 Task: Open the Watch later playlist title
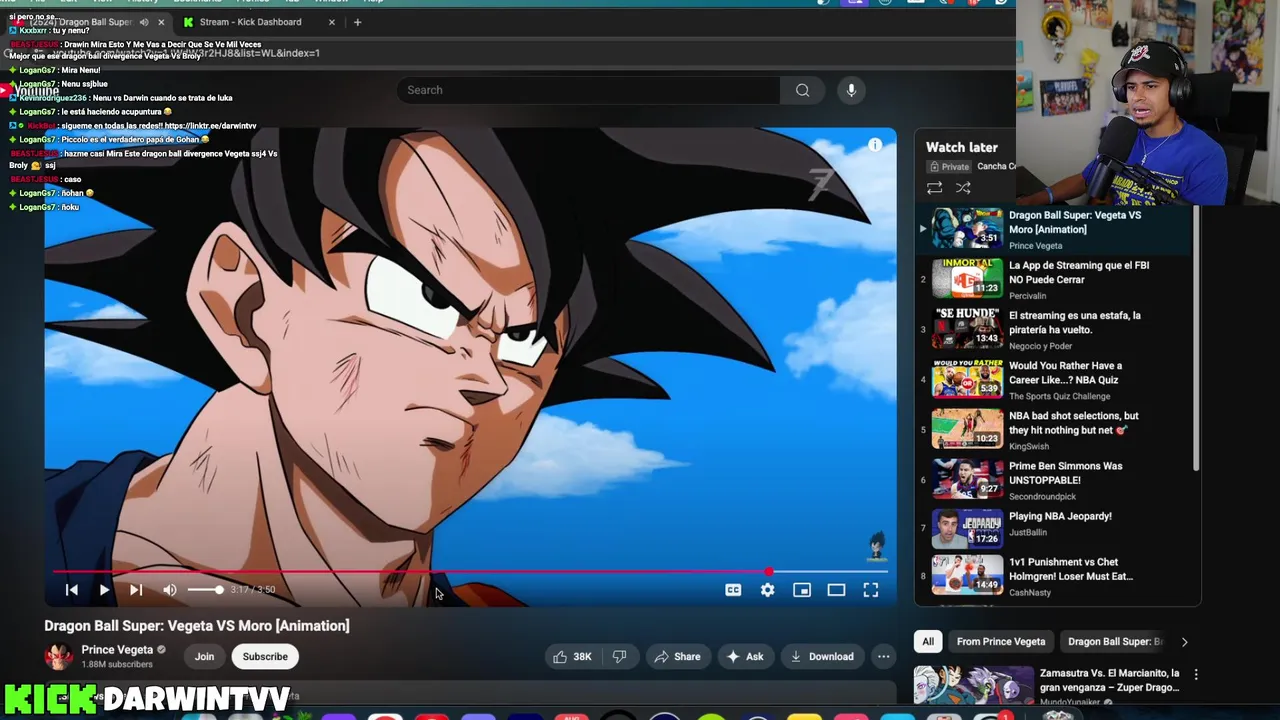(x=961, y=147)
